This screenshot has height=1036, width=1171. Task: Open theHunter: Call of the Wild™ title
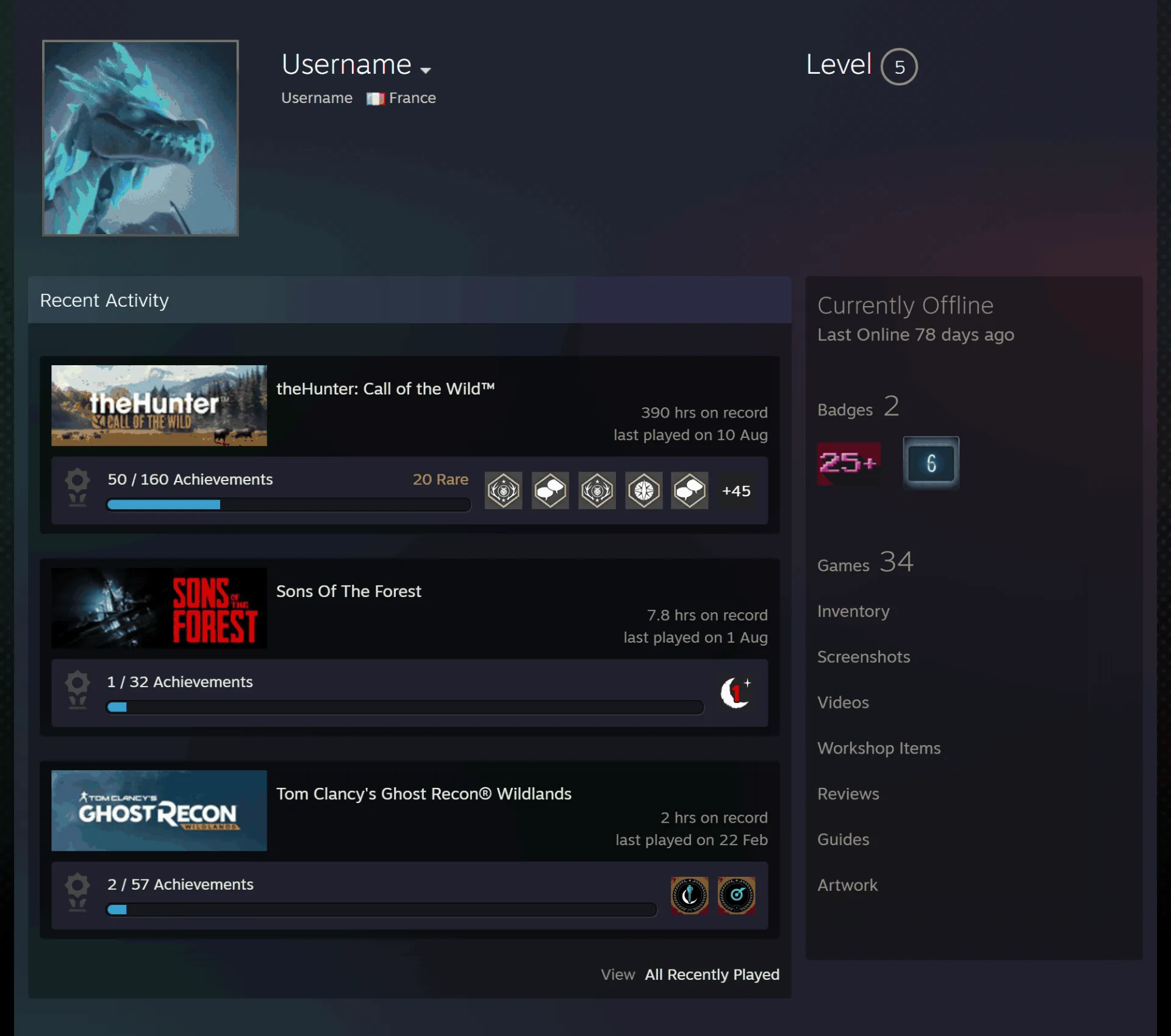click(385, 388)
